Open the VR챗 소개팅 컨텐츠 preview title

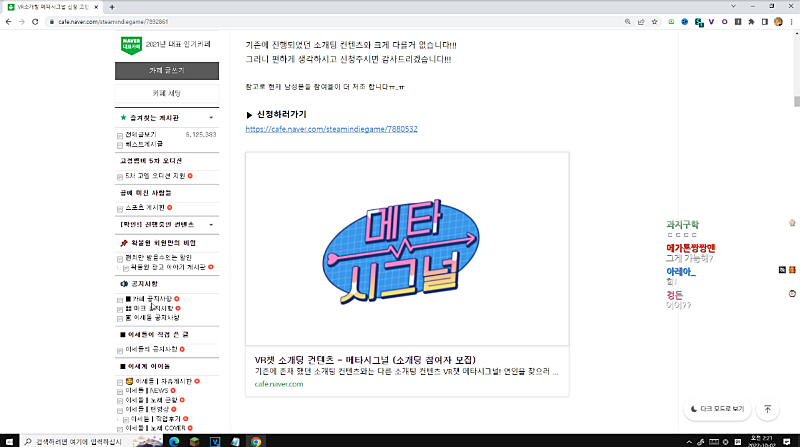(x=365, y=360)
